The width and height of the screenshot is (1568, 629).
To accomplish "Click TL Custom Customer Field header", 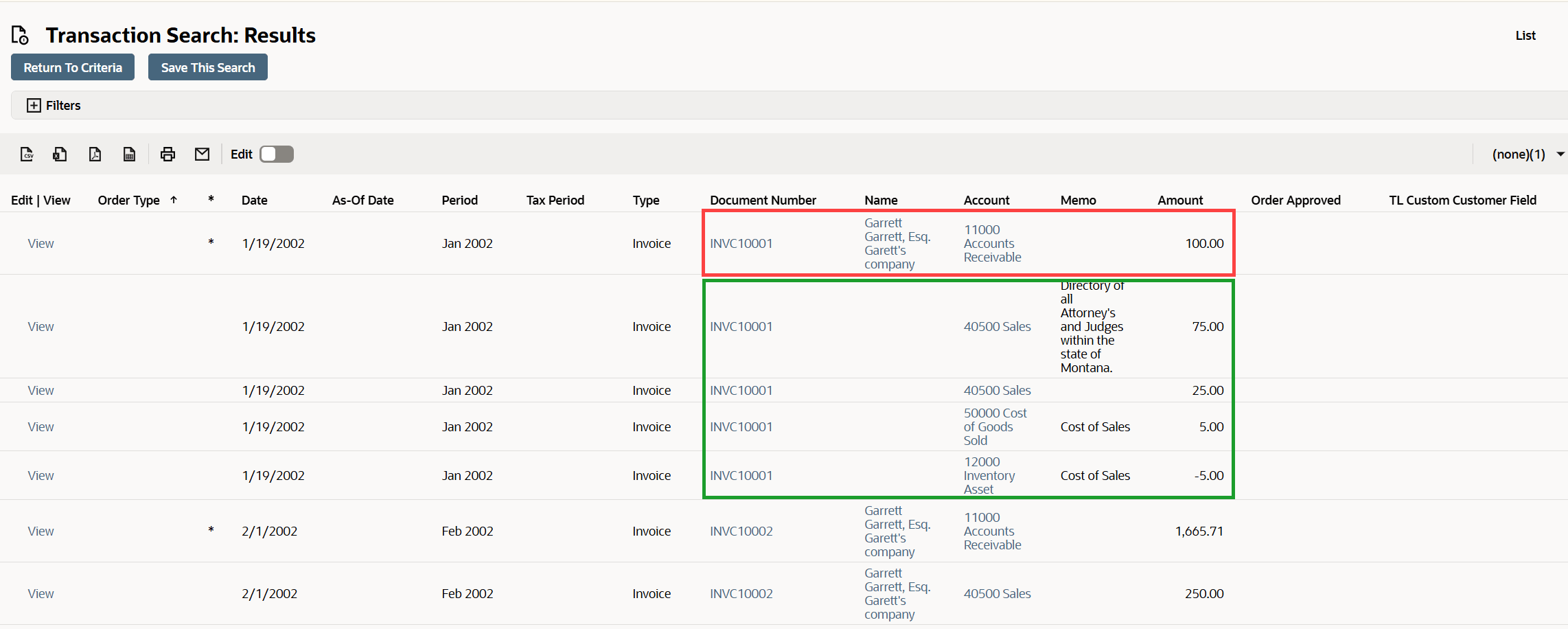I will (1463, 201).
